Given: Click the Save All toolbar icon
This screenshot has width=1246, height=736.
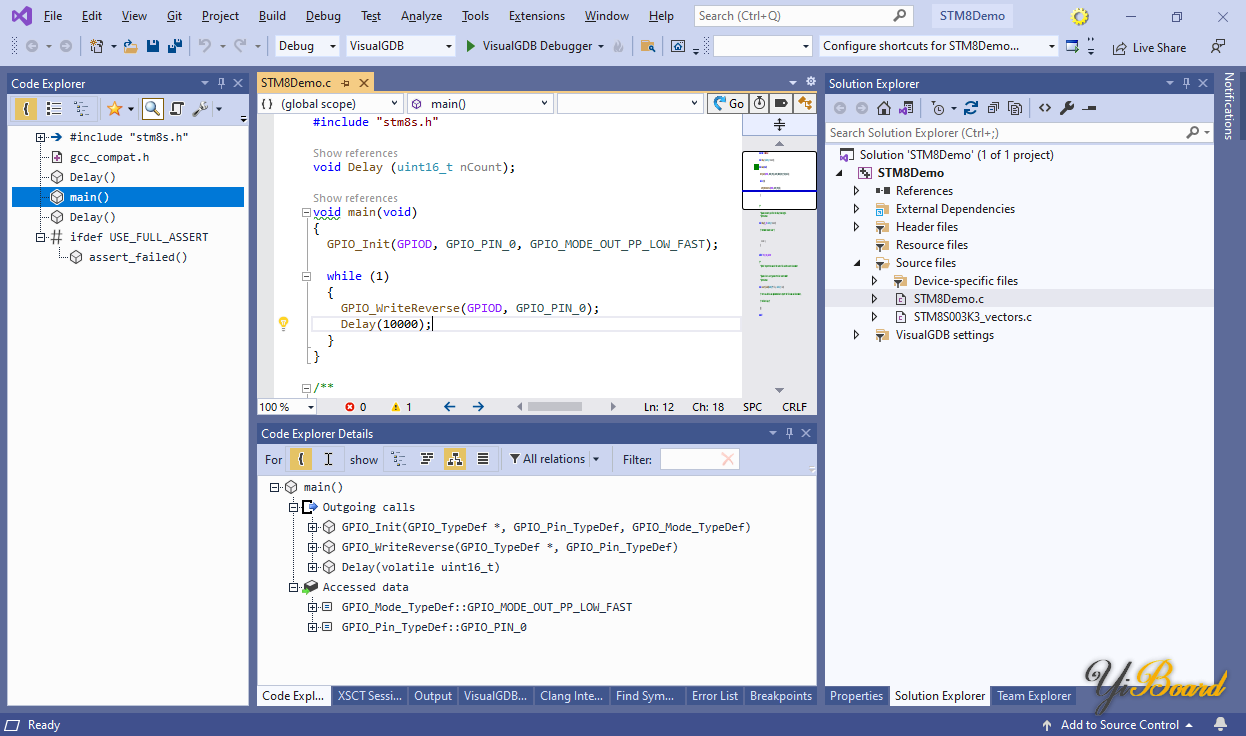Looking at the screenshot, I should tap(174, 46).
